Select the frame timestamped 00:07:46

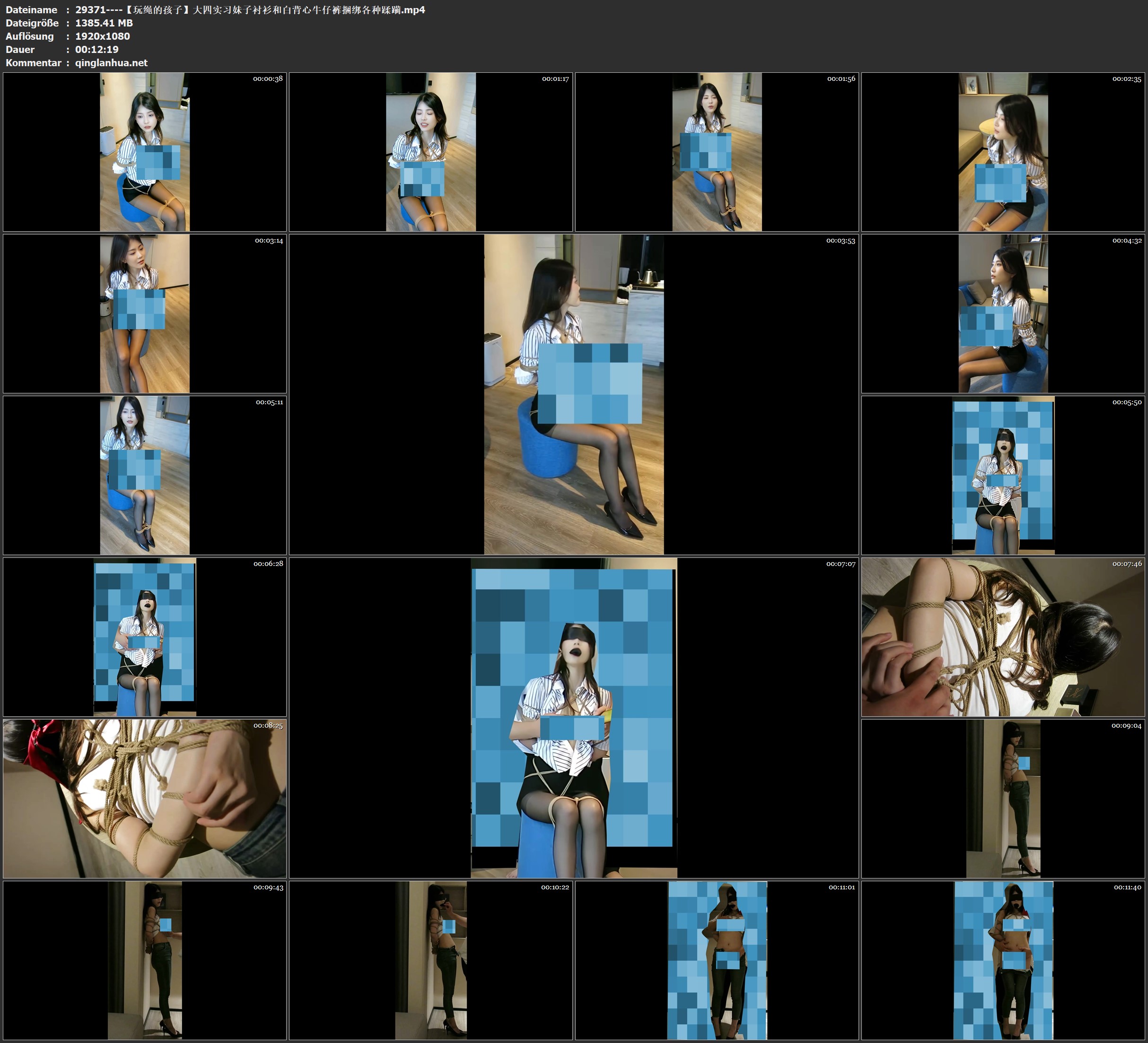[x=1003, y=636]
